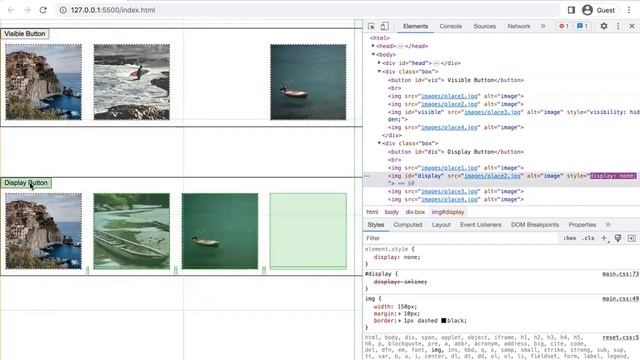Viewport: 640px width, 360px height.
Task: Click the new style rule plus icon
Action: point(604,238)
